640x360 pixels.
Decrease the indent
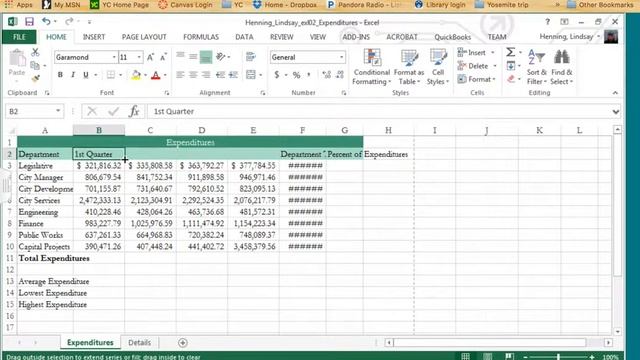[220, 75]
